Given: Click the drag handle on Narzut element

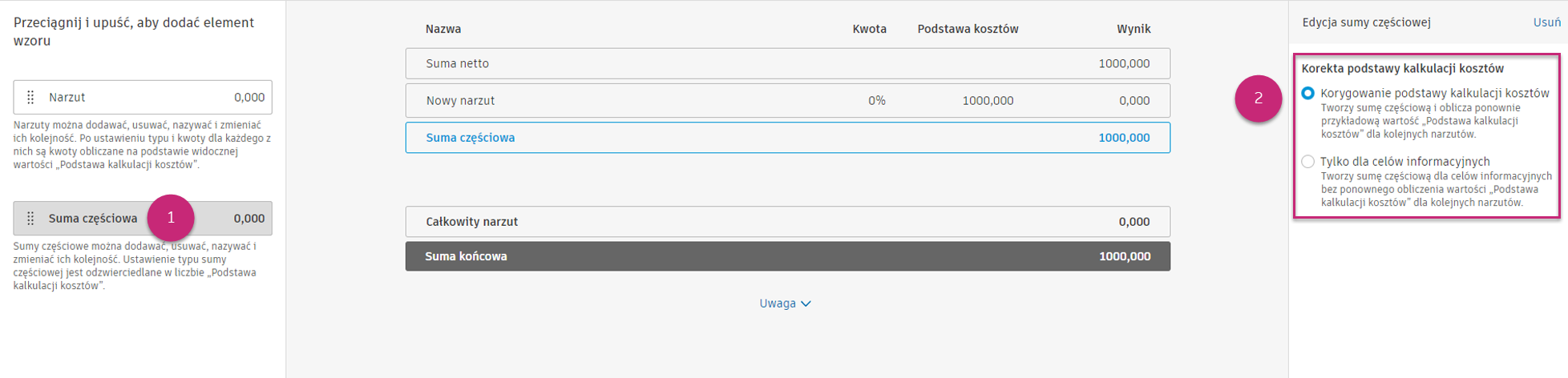Looking at the screenshot, I should (30, 97).
